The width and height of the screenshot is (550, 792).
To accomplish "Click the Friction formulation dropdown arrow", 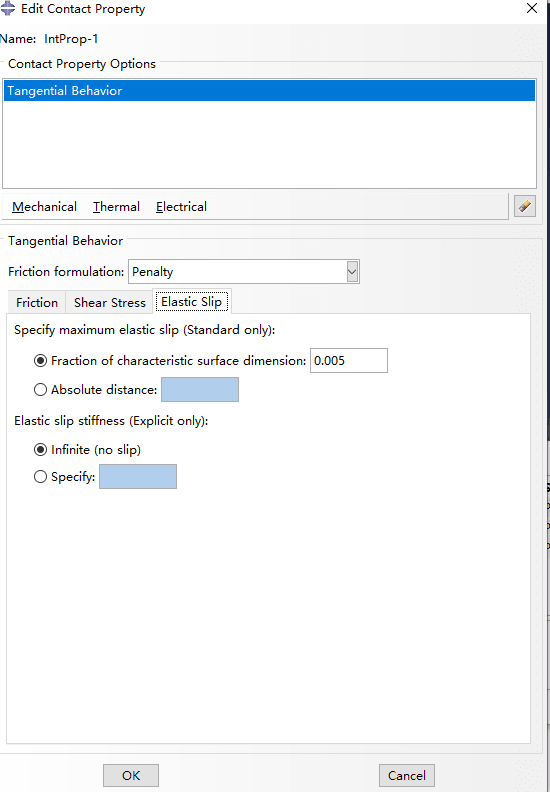I will tap(353, 272).
